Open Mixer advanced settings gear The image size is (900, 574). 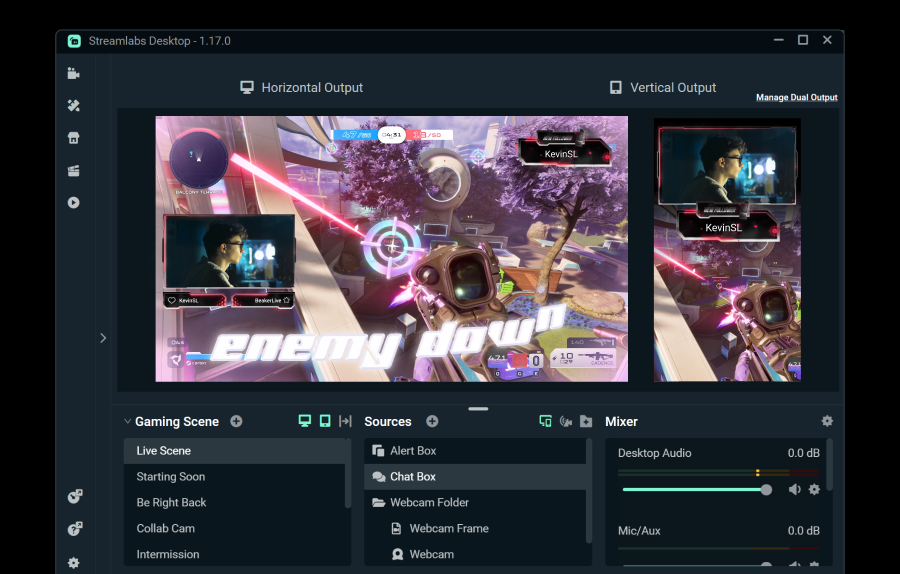[x=827, y=421]
